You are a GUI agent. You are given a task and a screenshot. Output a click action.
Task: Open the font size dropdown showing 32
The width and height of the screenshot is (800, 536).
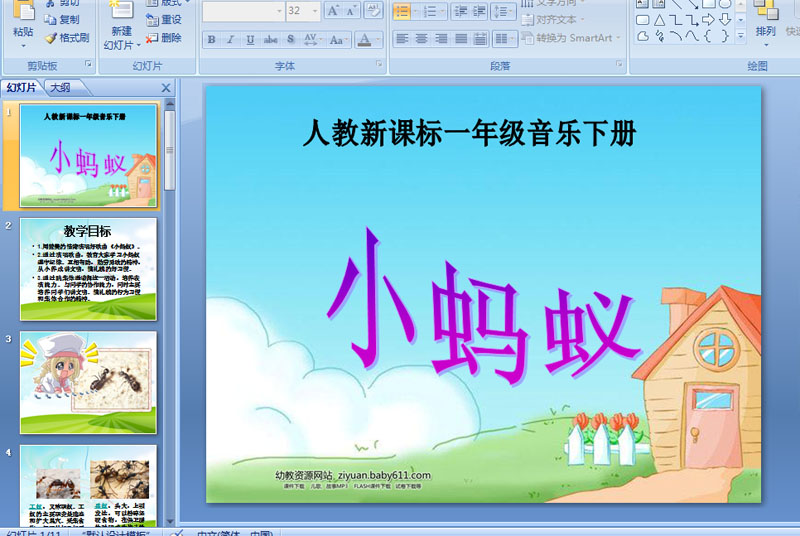pyautogui.click(x=303, y=11)
